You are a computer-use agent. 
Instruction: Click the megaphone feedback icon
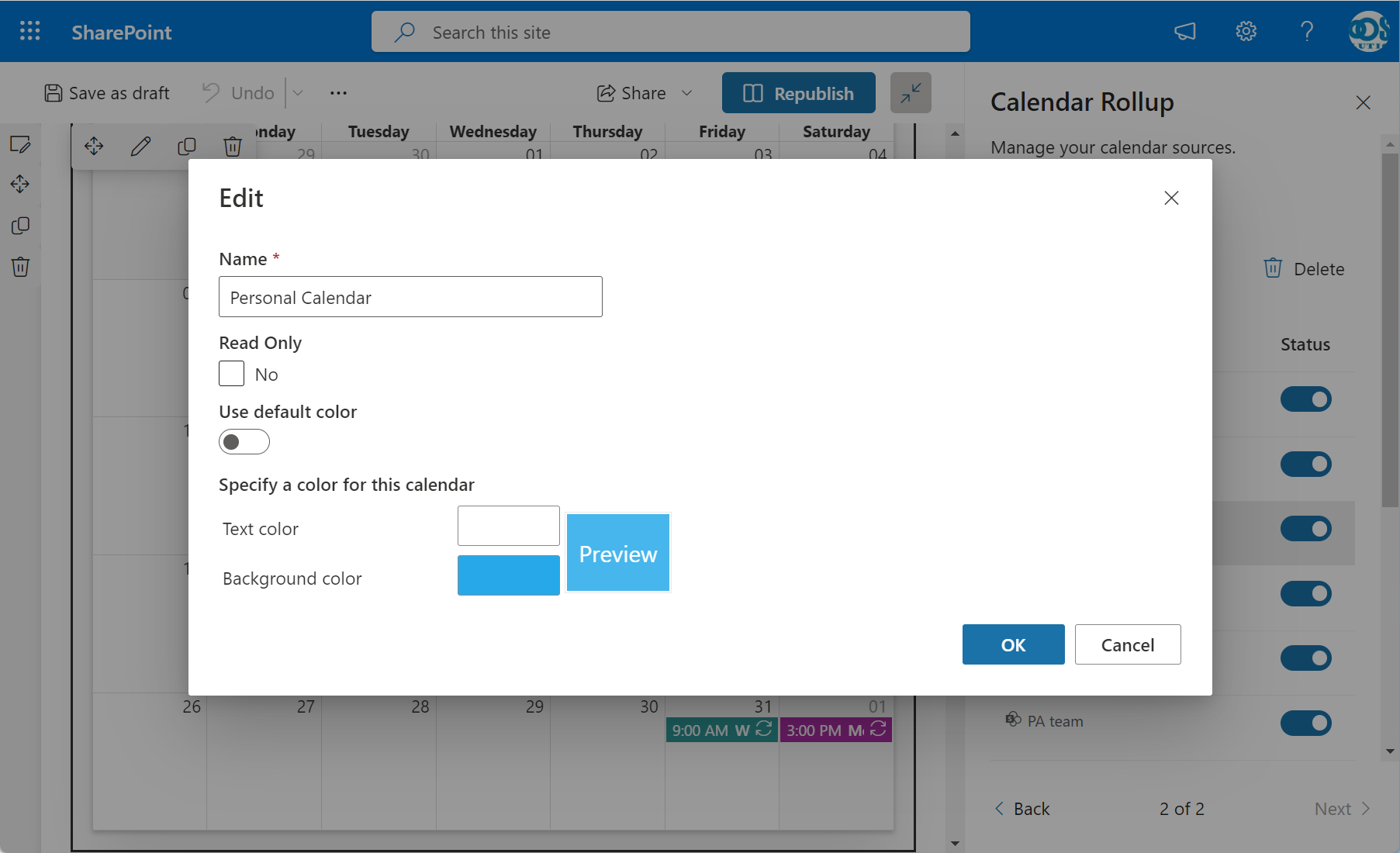[1184, 31]
